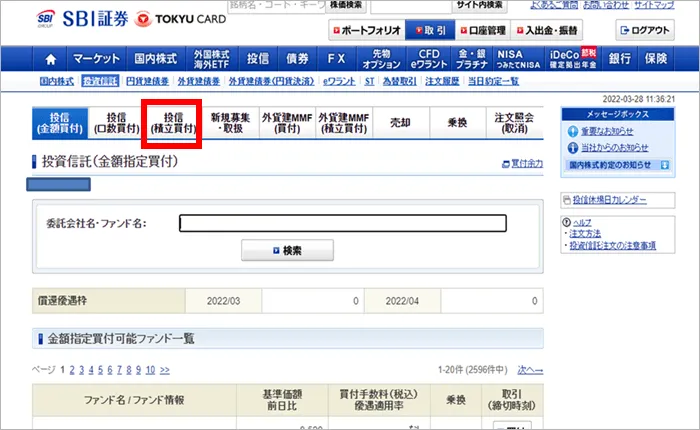
Task: Go to page 2 of fund list
Action: tap(72, 370)
